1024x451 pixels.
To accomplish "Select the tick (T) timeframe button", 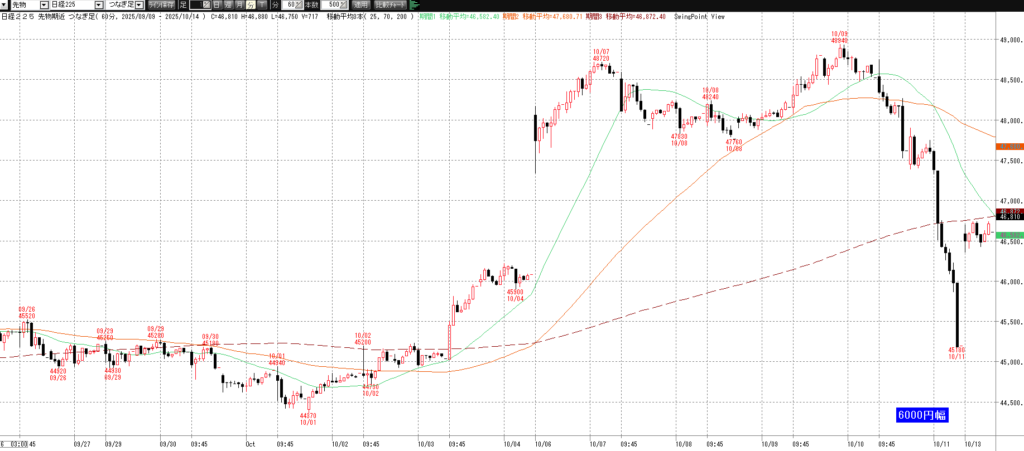I will point(259,5).
